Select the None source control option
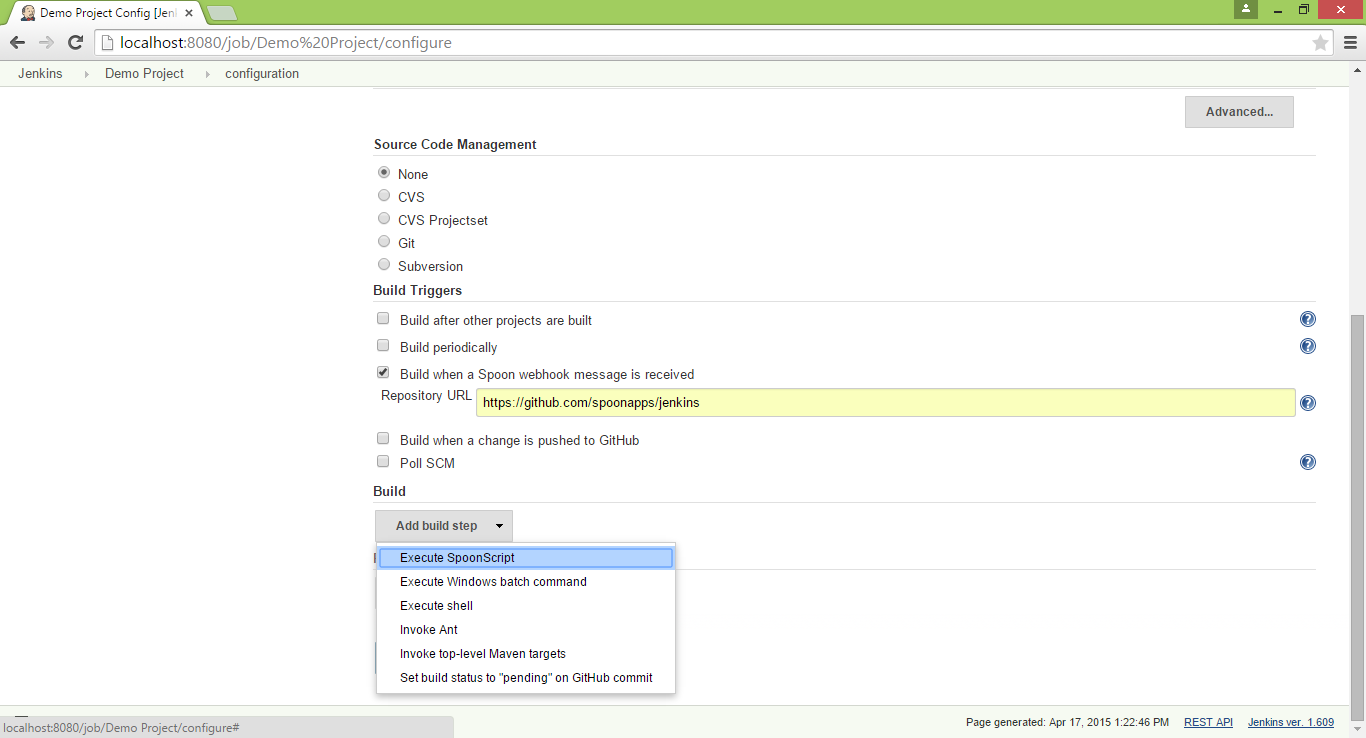The width and height of the screenshot is (1366, 738). 384,173
